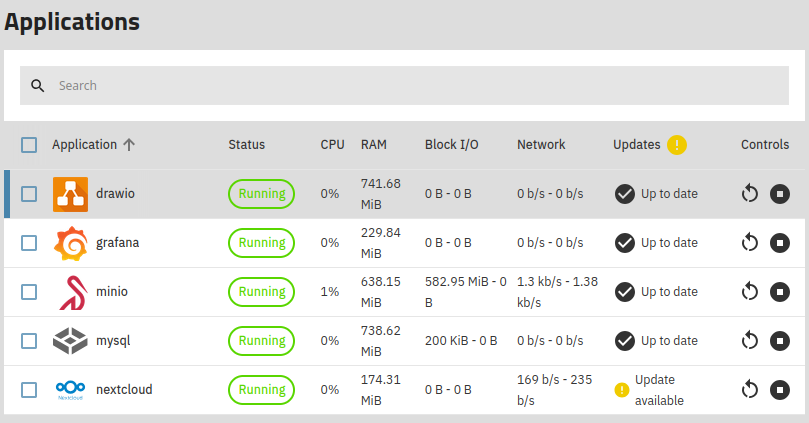Focus the Search input field

pyautogui.click(x=404, y=86)
